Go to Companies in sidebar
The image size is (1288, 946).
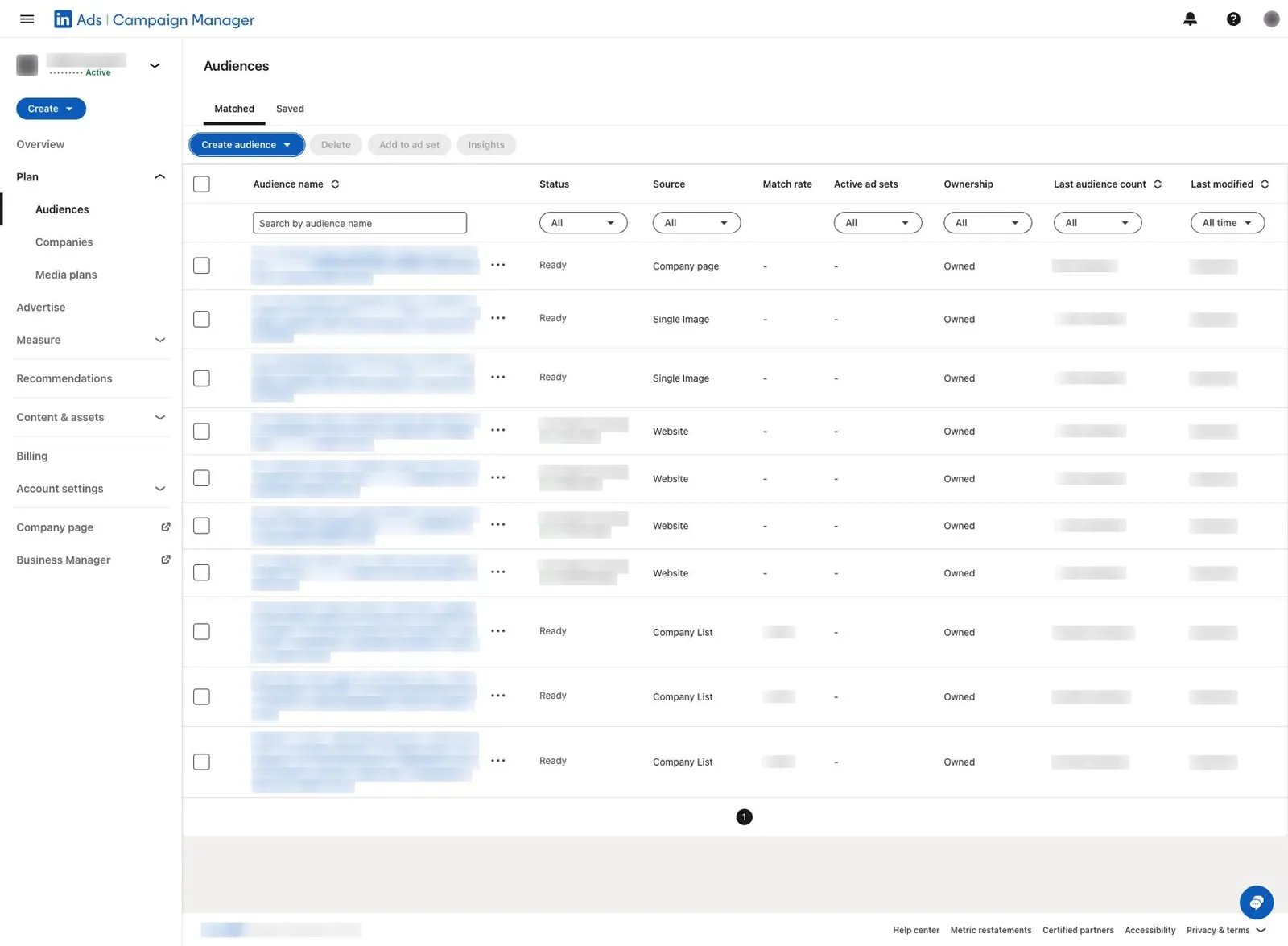click(x=64, y=242)
